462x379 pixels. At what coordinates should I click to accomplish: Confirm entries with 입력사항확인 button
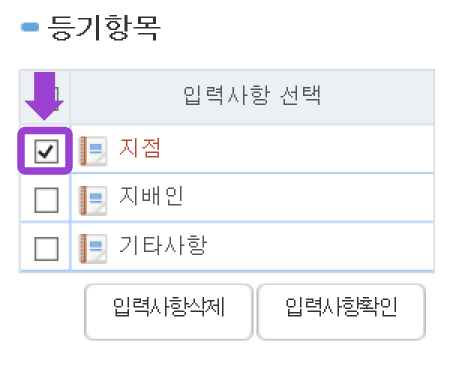click(x=341, y=312)
